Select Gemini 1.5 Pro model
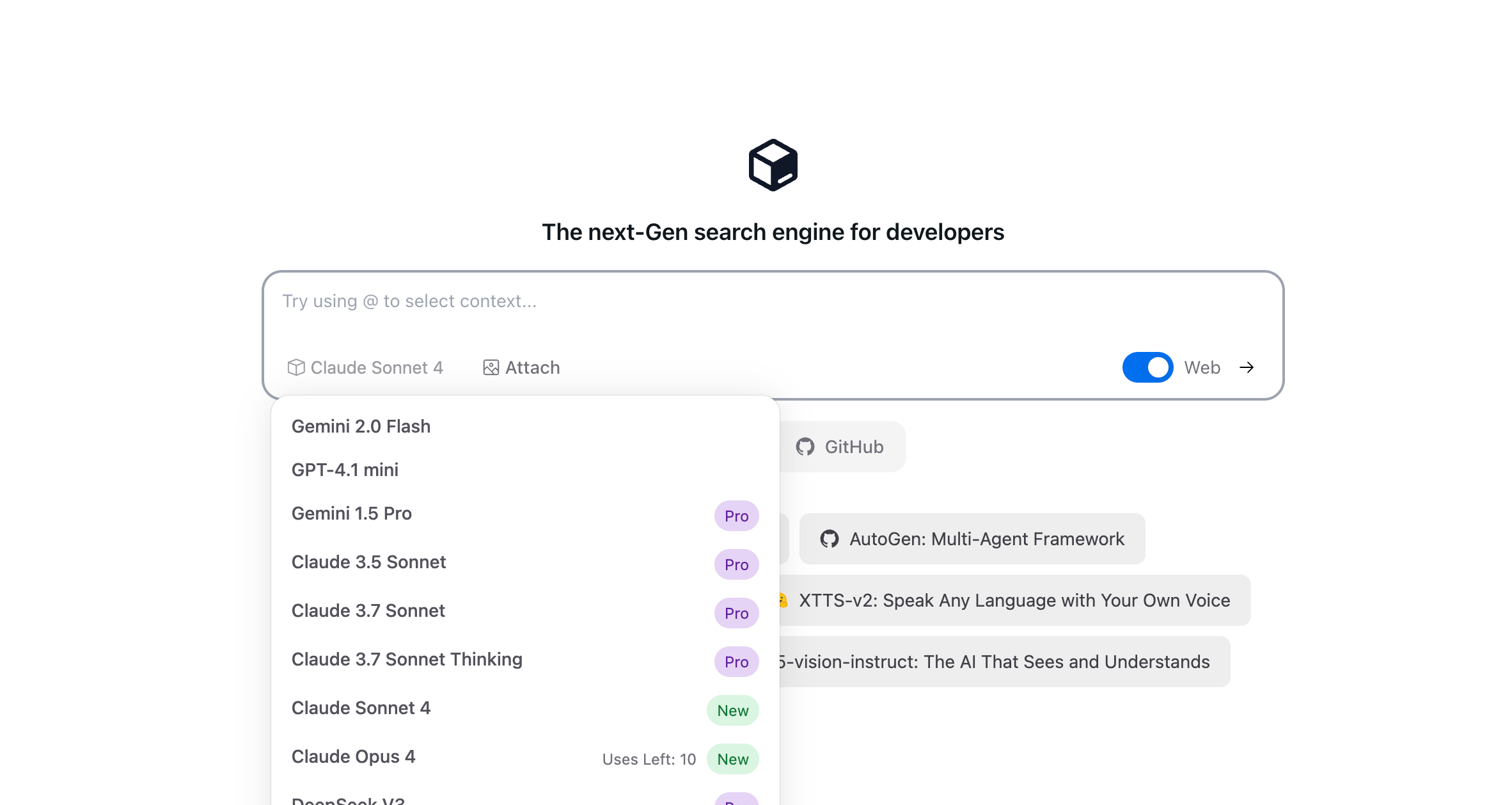Image resolution: width=1512 pixels, height=805 pixels. click(x=525, y=514)
